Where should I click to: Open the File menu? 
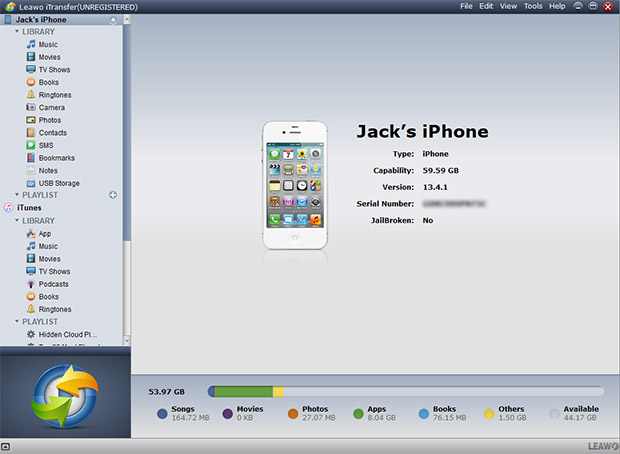point(466,7)
